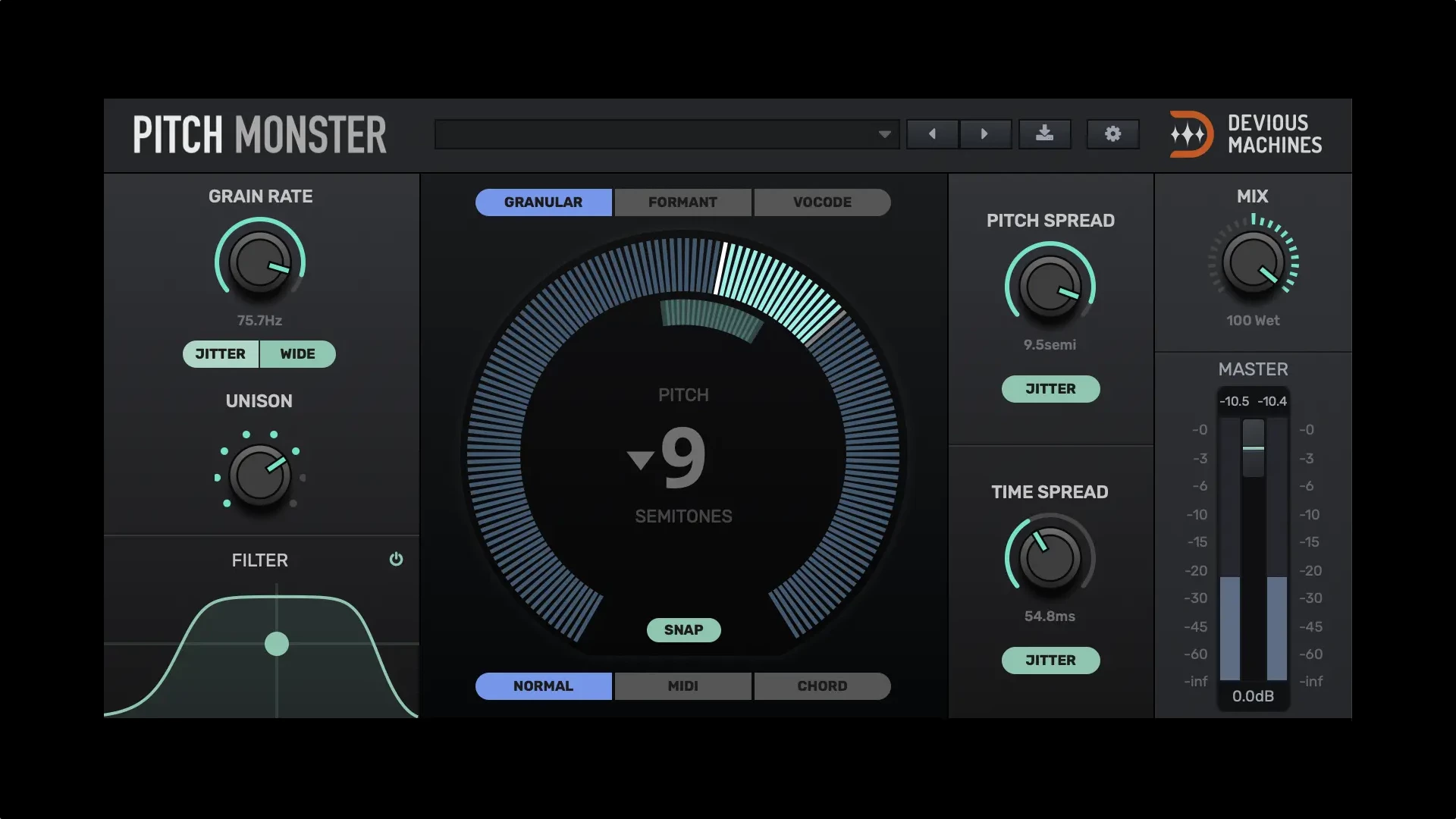This screenshot has height=819, width=1456.
Task: Click the white pitch ring marker
Action: [720, 268]
